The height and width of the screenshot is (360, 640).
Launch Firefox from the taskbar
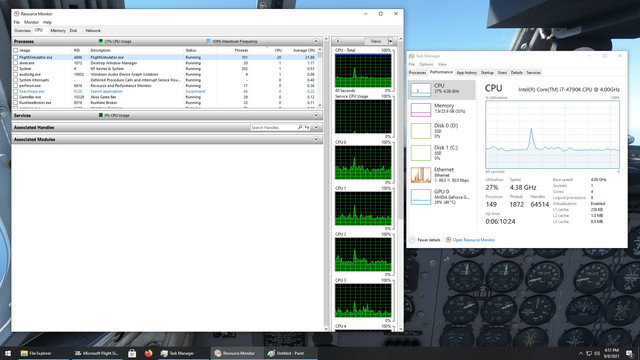click(148, 353)
